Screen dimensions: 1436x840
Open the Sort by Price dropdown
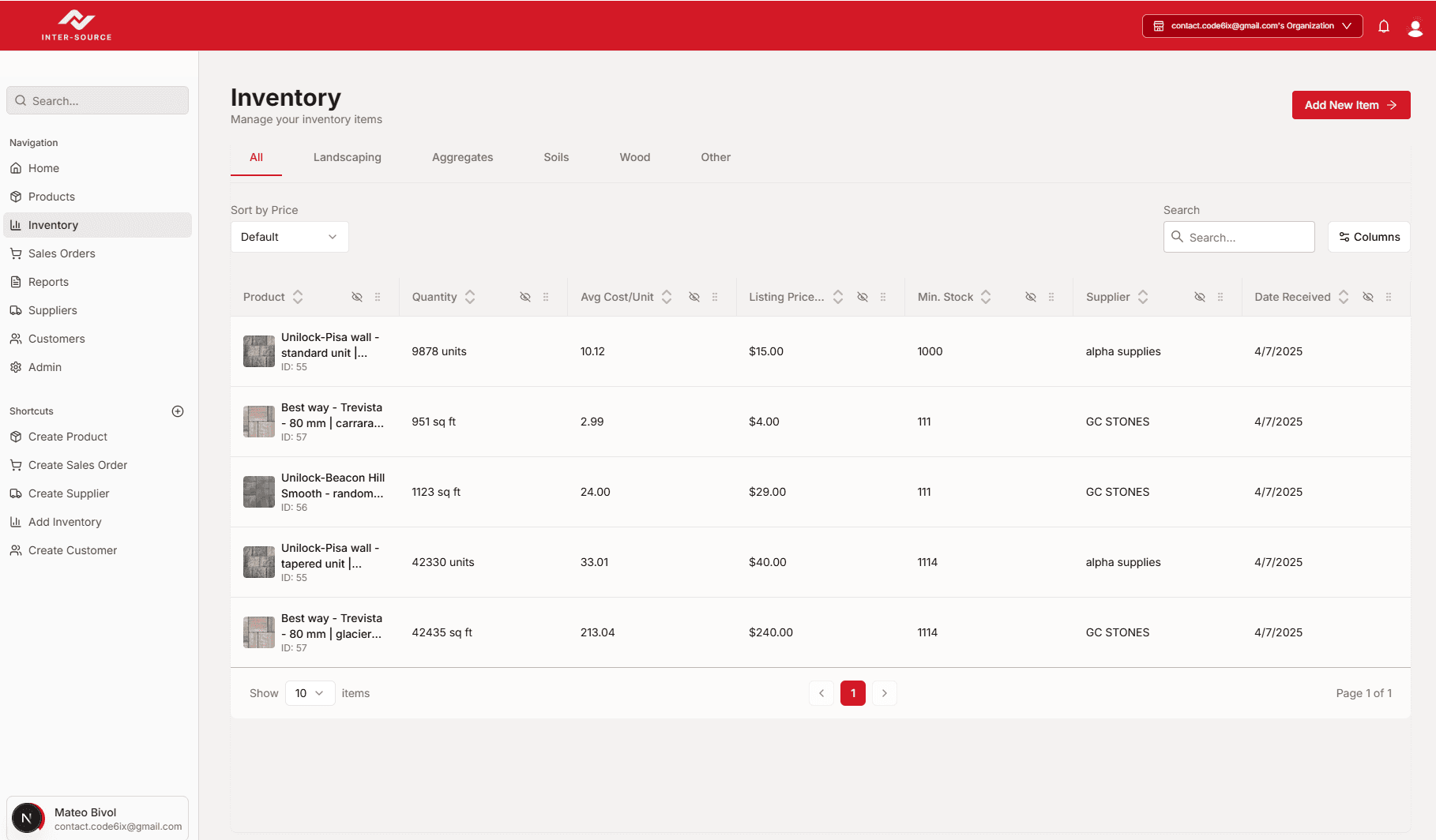click(289, 237)
